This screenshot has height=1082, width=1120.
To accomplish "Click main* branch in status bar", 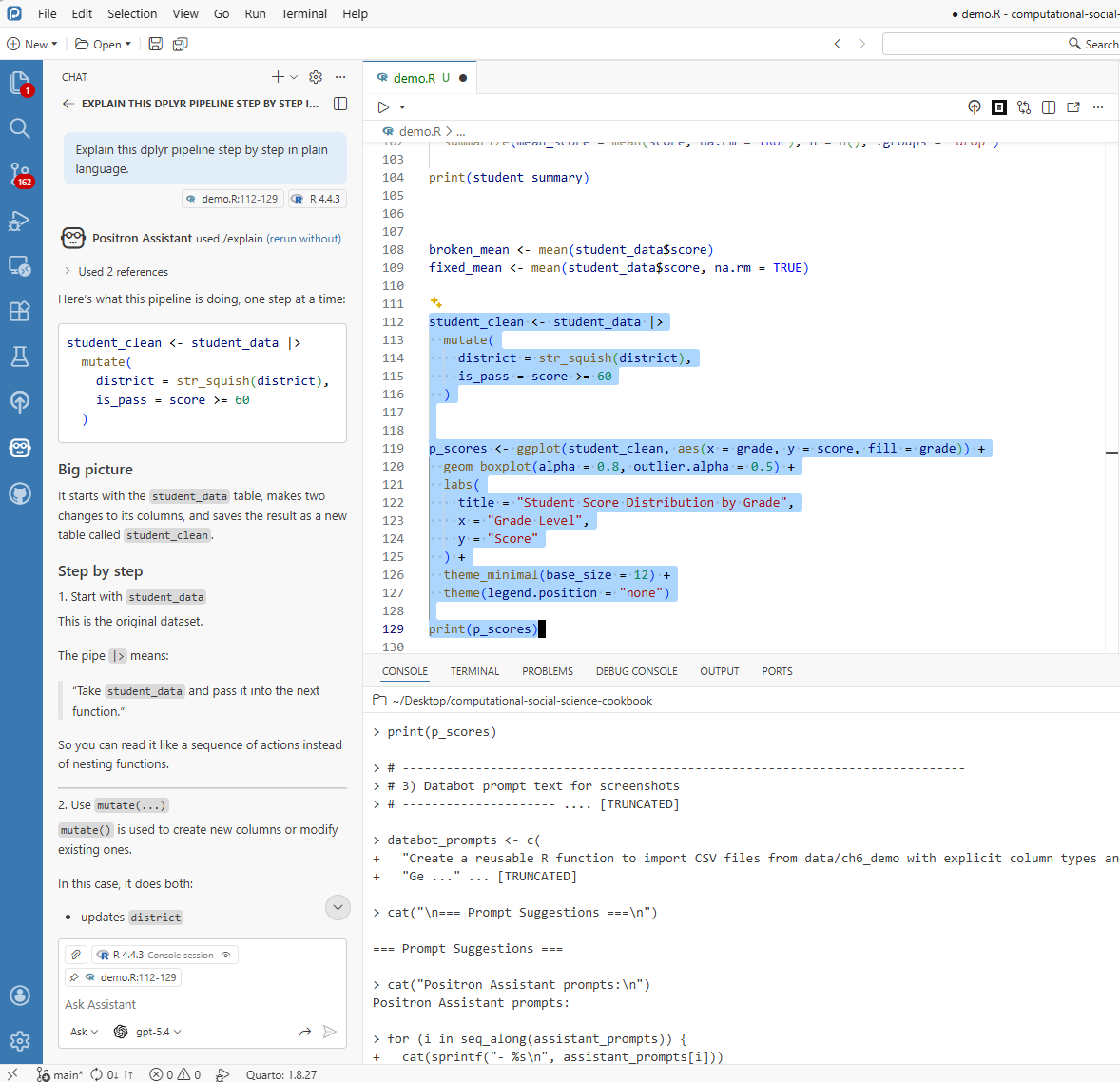I will [x=61, y=1074].
